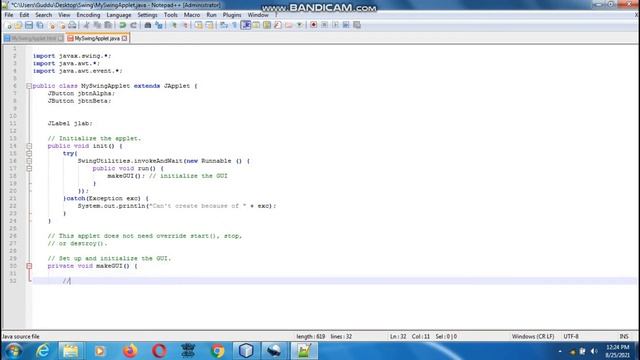Click the Save Recorded Macro icon
This screenshot has width=640, height=360.
point(357,25)
